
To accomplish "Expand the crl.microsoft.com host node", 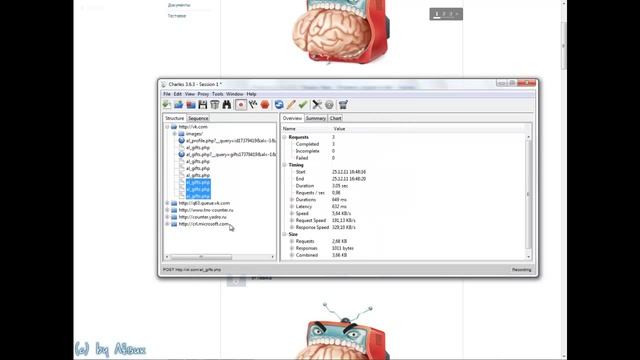I will coord(167,224).
